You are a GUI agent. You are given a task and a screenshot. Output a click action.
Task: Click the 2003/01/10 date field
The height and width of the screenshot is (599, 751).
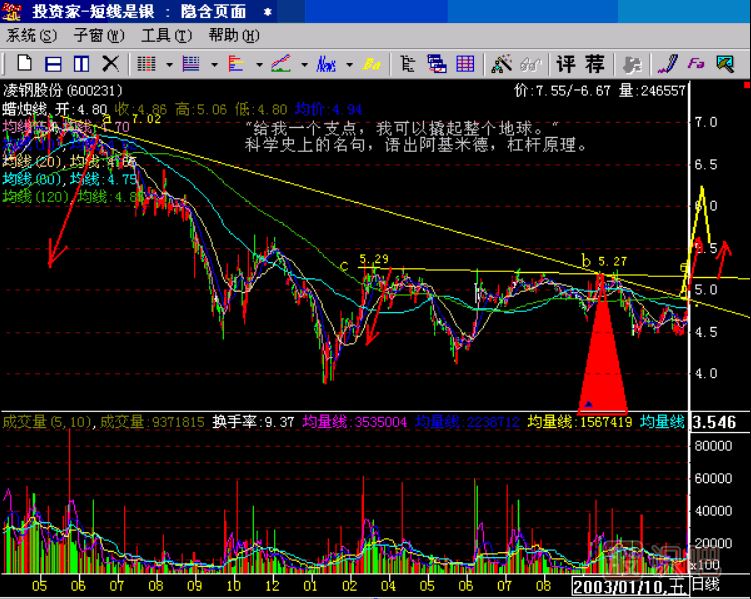pos(625,583)
